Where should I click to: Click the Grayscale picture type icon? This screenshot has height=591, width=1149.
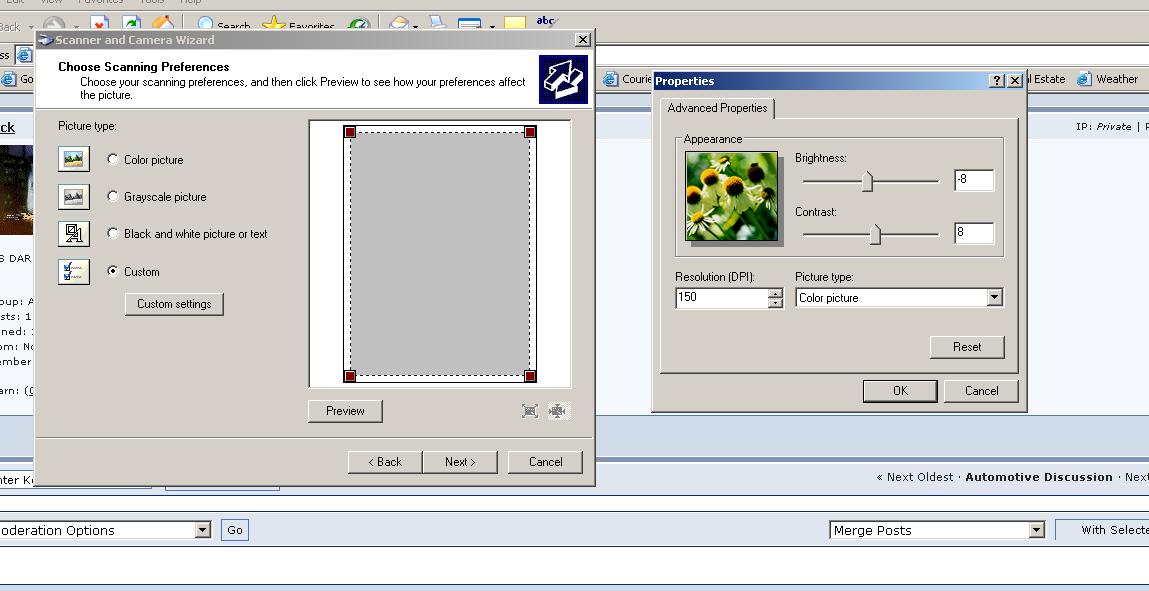pos(74,196)
